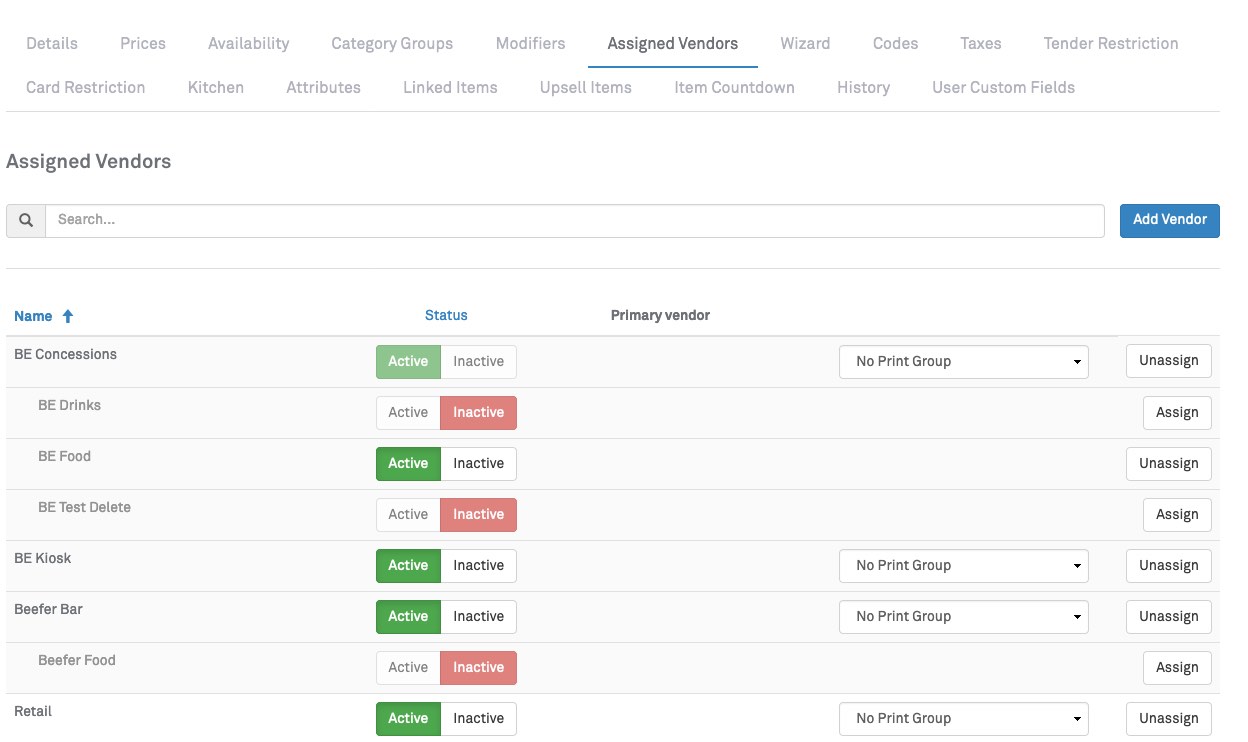Viewport: 1248px width, 742px height.
Task: Go to the Tender Restriction tab
Action: [x=1110, y=44]
